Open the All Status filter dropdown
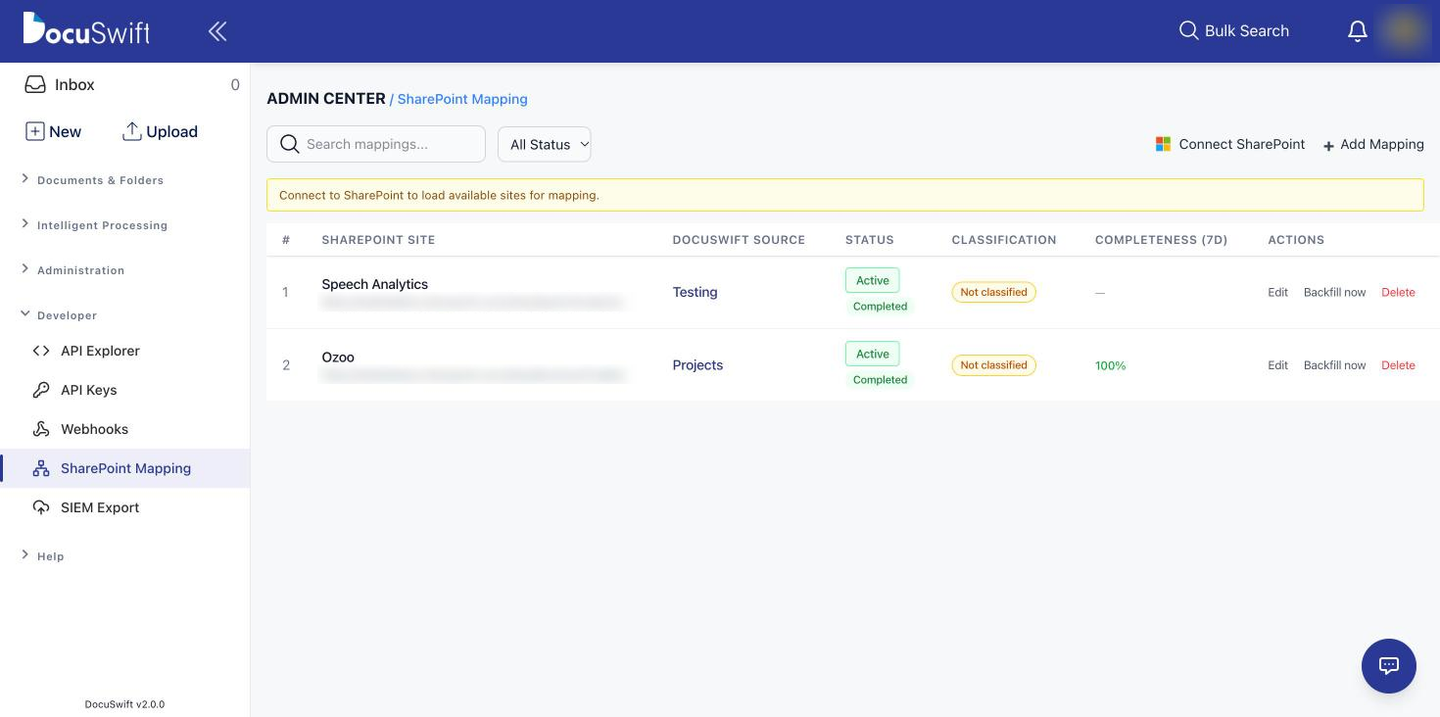 point(545,144)
